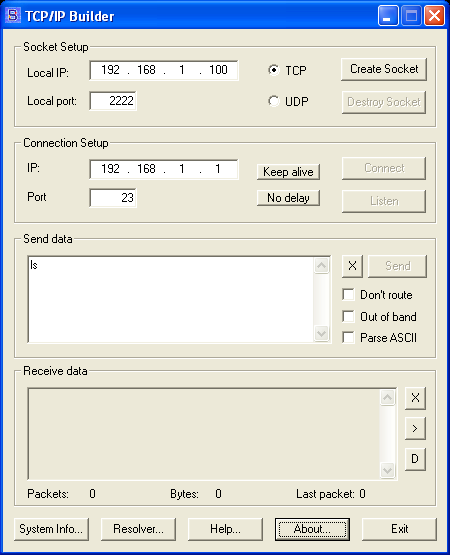Click Send data scrollbar up arrow
The width and height of the screenshot is (450, 555).
[x=321, y=265]
